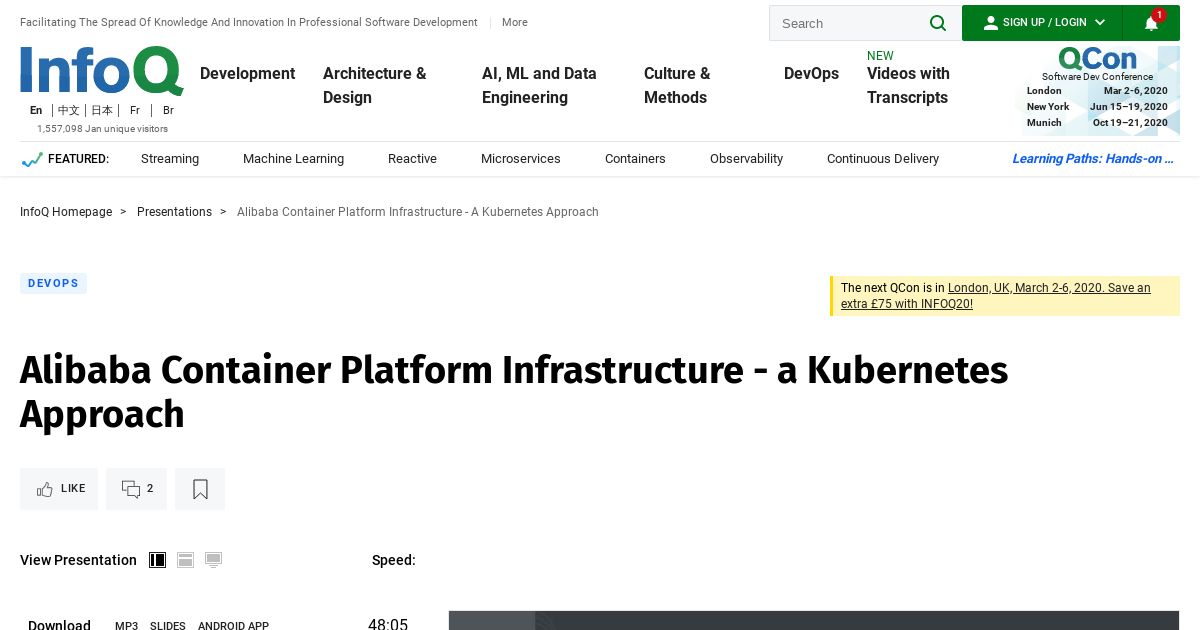The height and width of the screenshot is (630, 1200).
Task: Open the Sign Up / Login dropdown
Action: click(1042, 23)
